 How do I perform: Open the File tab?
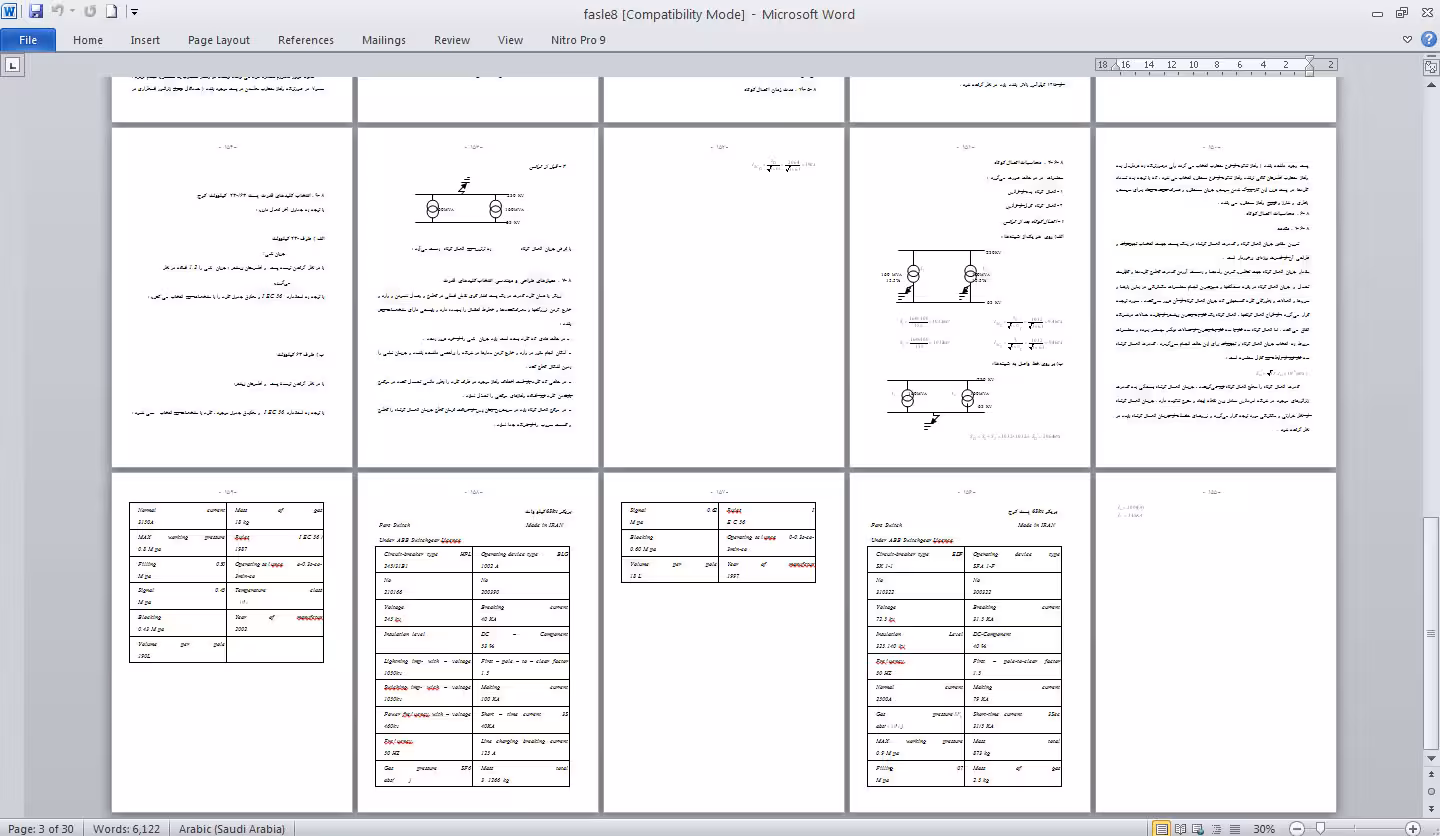(x=28, y=40)
